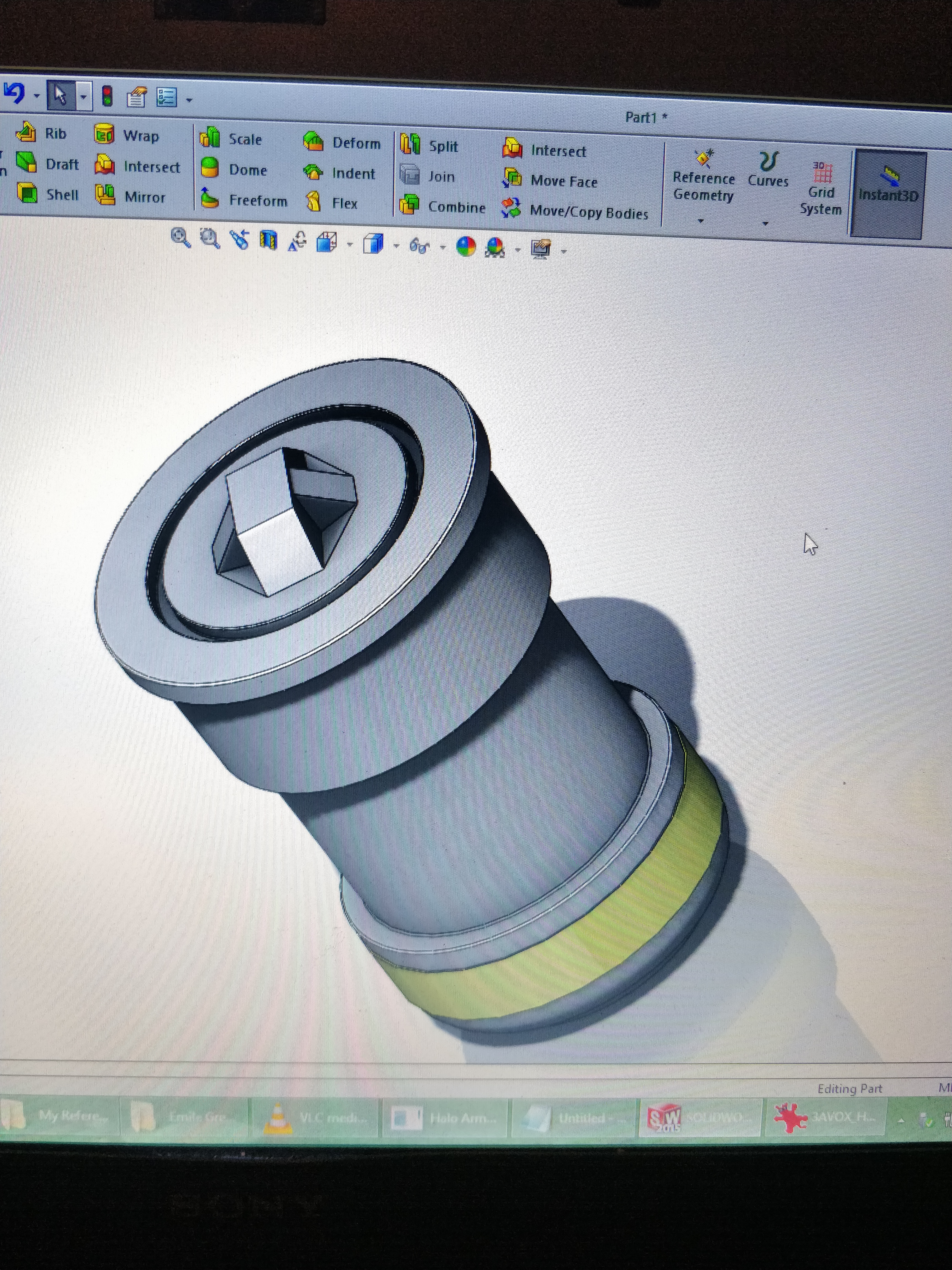Expand the View Settings dropdown arrow
Viewport: 952px width, 1270px height.
pyautogui.click(x=564, y=251)
